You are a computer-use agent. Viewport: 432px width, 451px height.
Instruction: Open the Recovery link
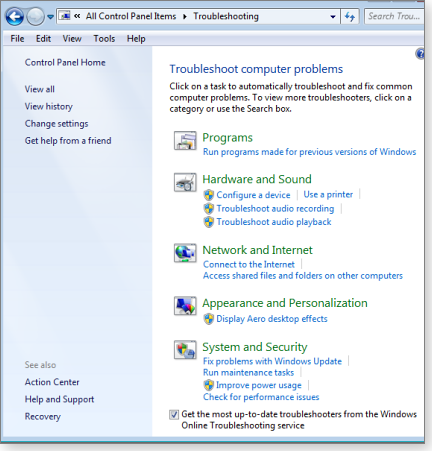(43, 417)
